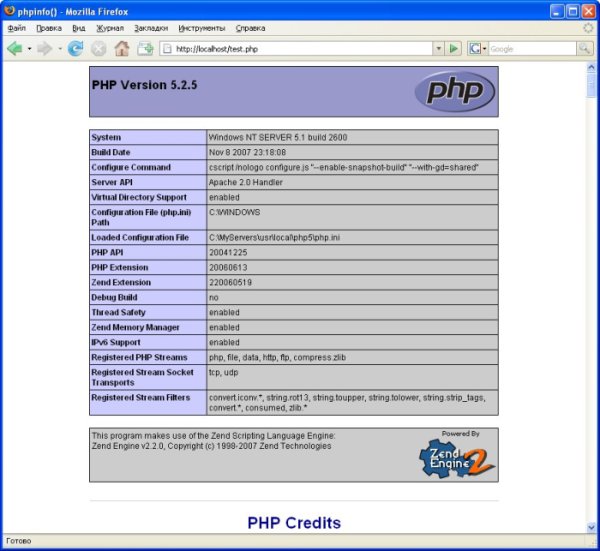Click Registered PHP Streams value

(x=277, y=357)
